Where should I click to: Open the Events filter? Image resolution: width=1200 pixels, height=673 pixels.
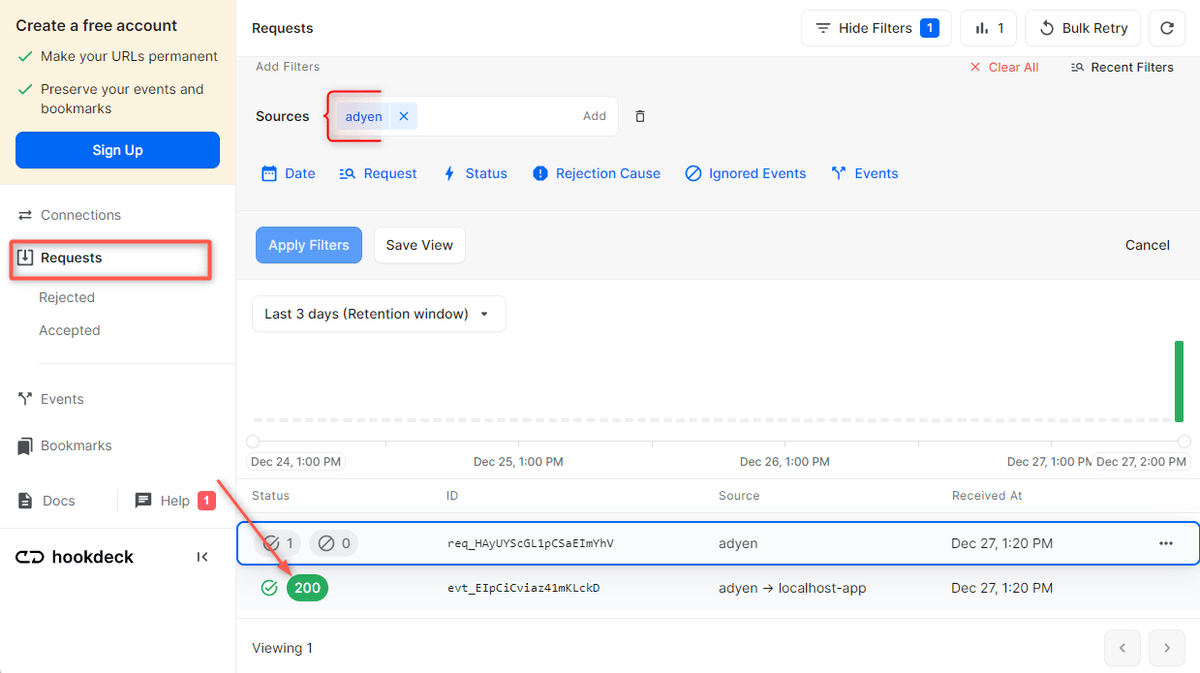point(864,173)
